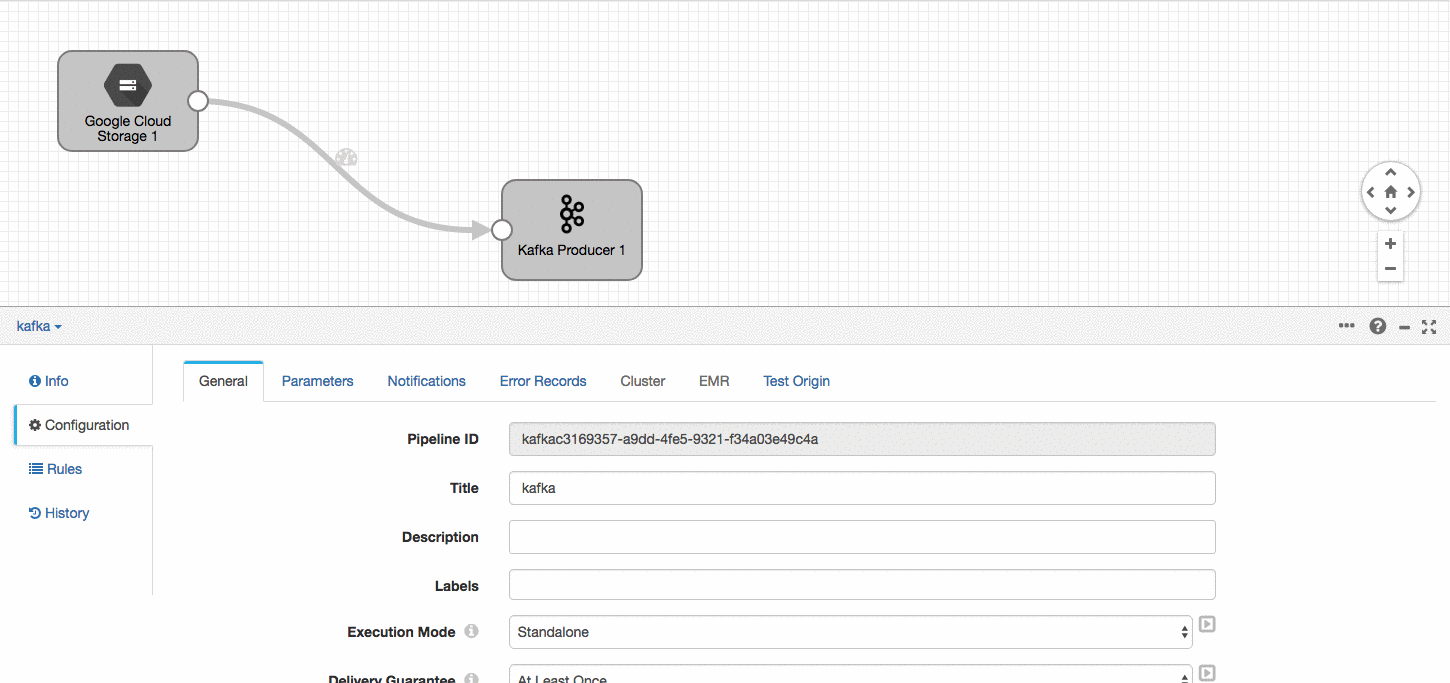Pan canvas down with the navigation arrow
The width and height of the screenshot is (1450, 683).
1390,211
